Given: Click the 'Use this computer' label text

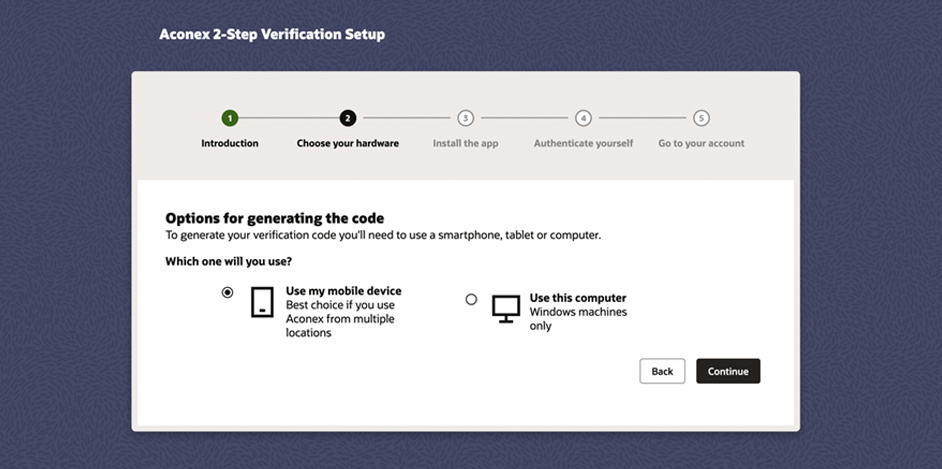Looking at the screenshot, I should [578, 298].
